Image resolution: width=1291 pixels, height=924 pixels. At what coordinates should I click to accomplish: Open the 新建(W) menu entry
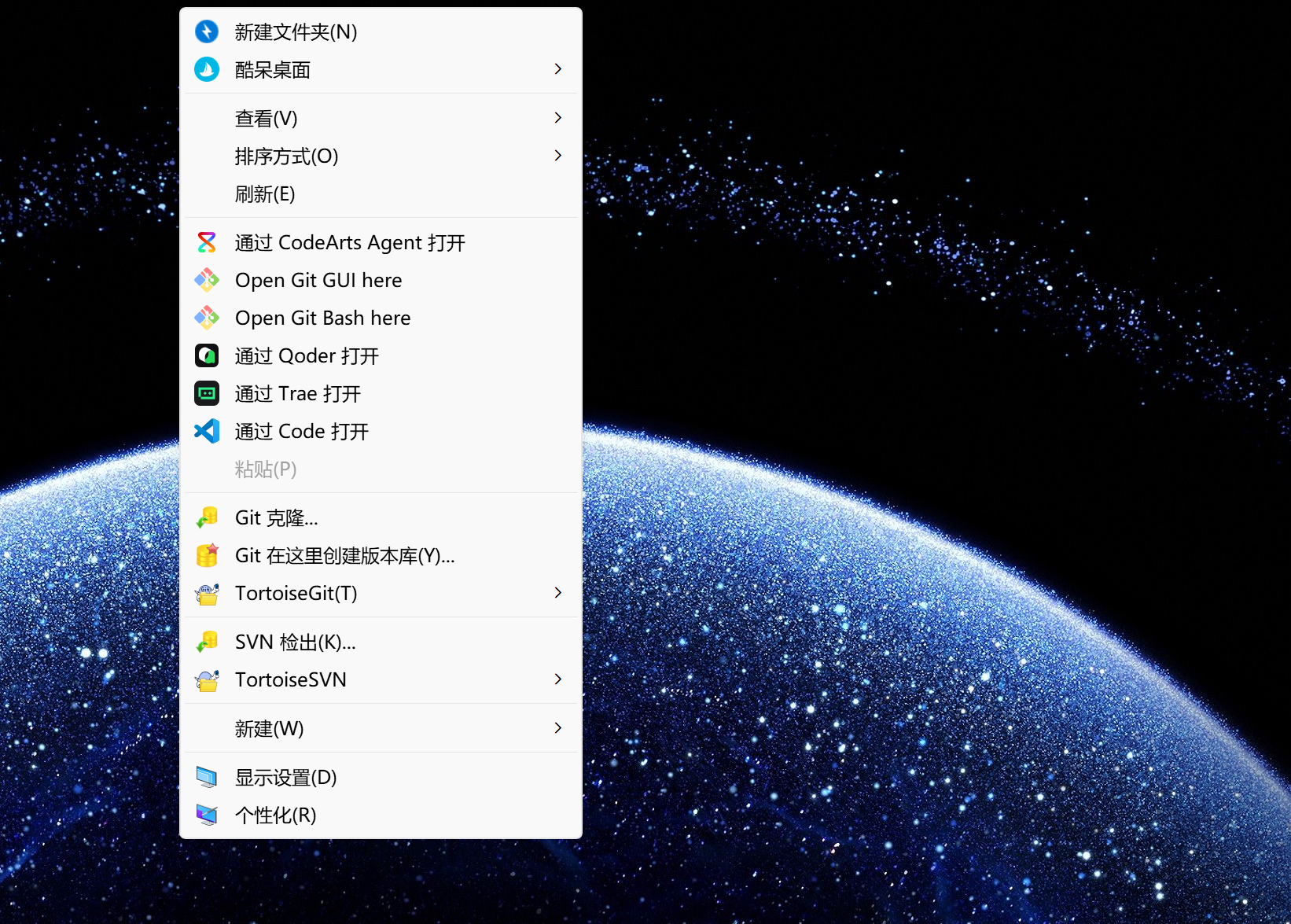click(x=381, y=728)
